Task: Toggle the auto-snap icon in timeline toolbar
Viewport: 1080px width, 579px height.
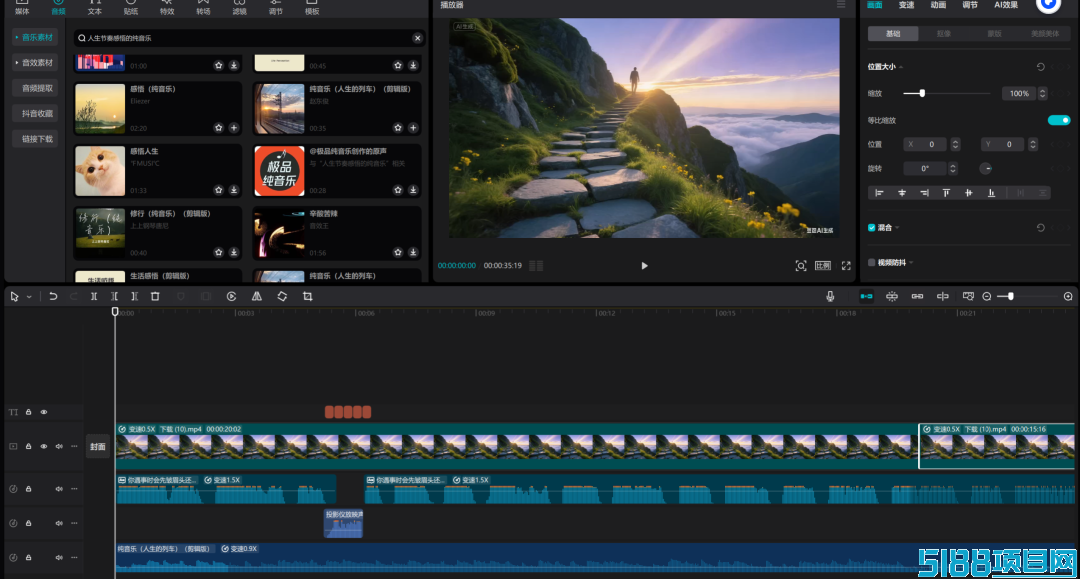Action: (x=891, y=296)
